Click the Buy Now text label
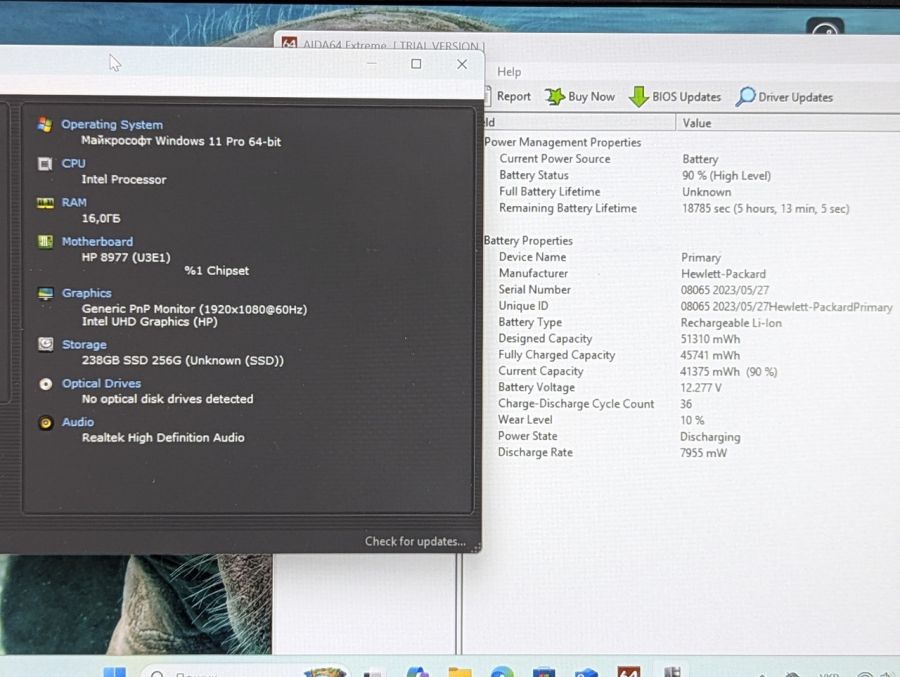 coord(591,97)
